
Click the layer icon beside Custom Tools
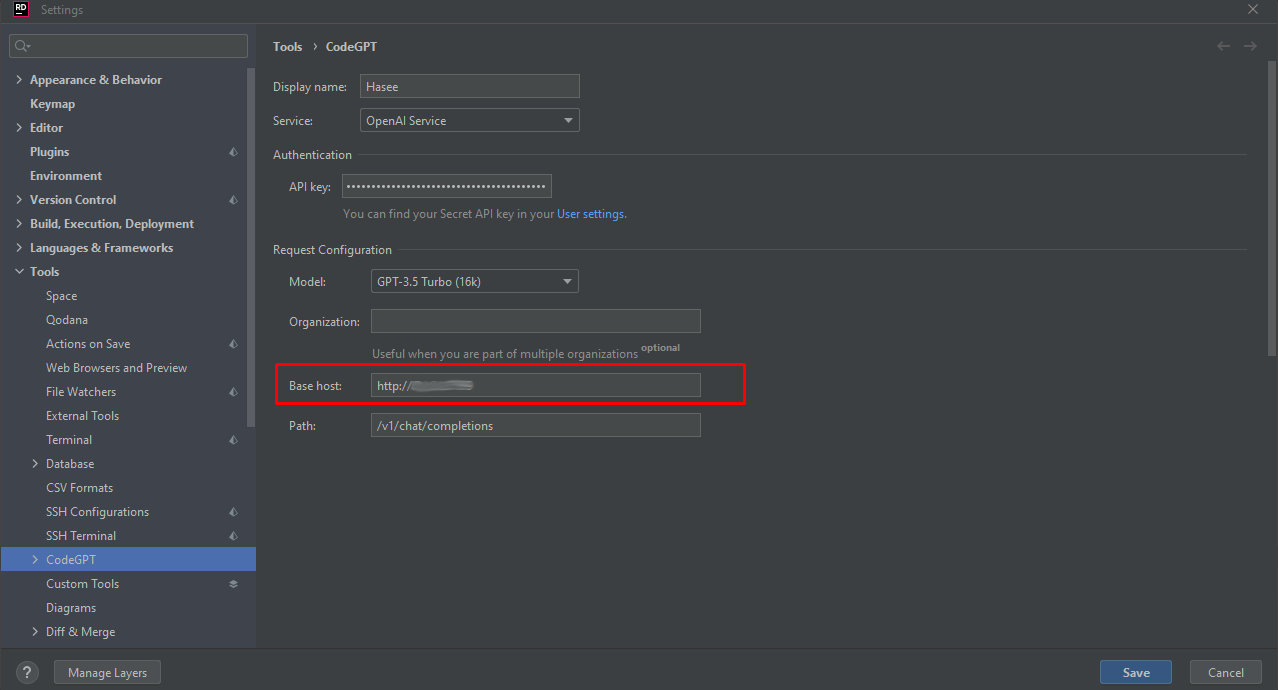pyautogui.click(x=233, y=584)
